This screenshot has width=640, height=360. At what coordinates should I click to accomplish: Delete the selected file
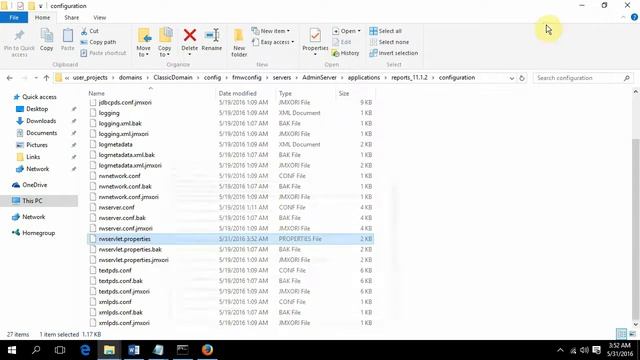(x=189, y=41)
